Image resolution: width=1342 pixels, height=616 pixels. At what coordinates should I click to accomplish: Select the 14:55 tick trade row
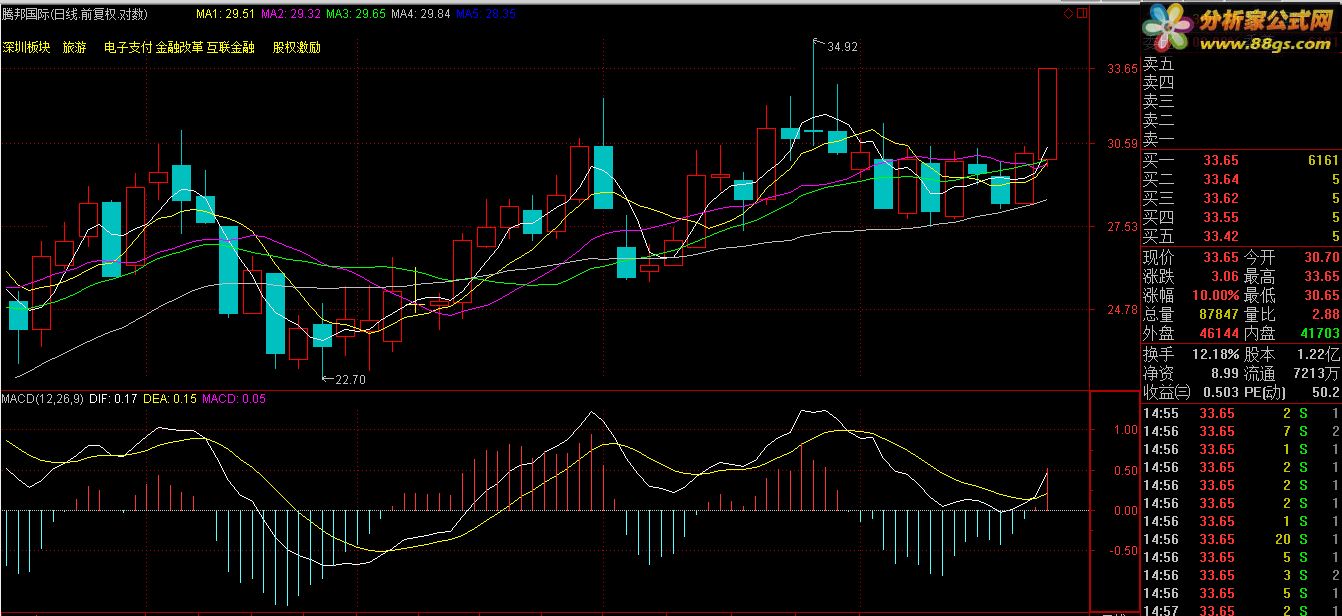click(1241, 414)
